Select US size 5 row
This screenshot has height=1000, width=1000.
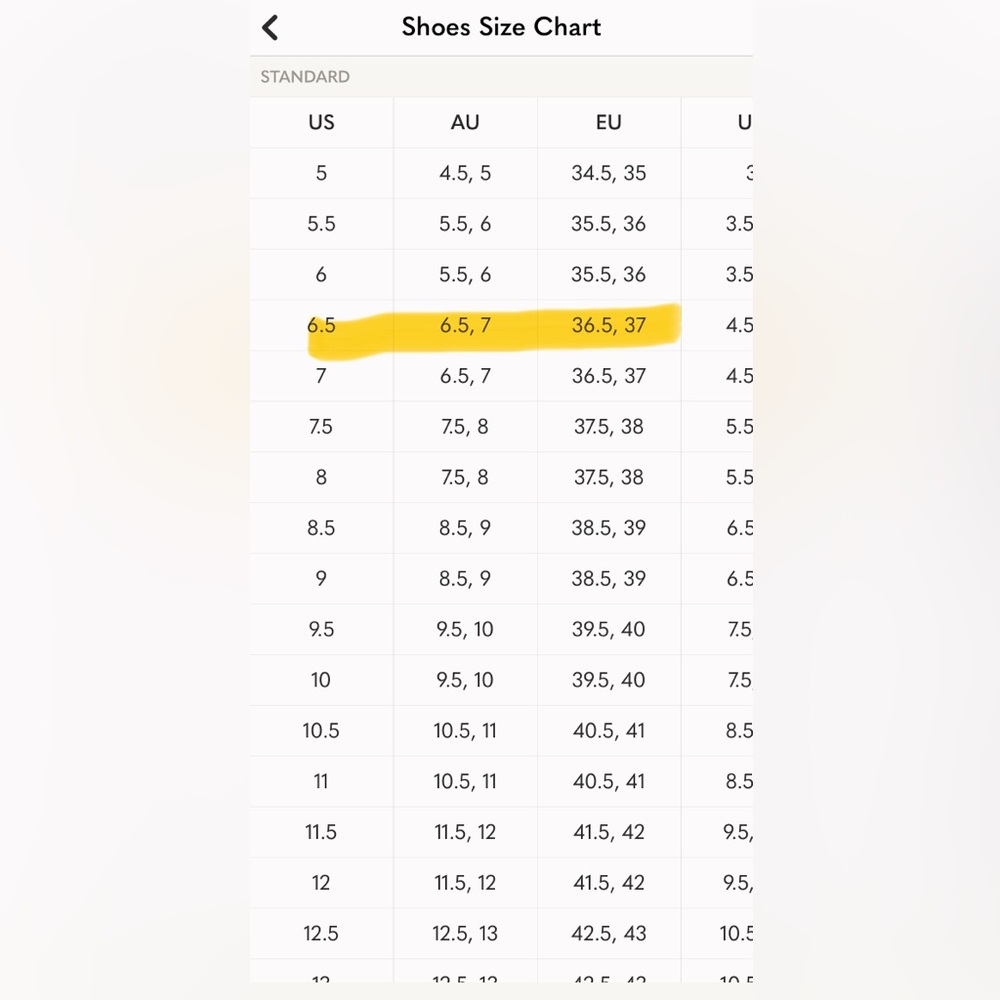pyautogui.click(x=501, y=173)
